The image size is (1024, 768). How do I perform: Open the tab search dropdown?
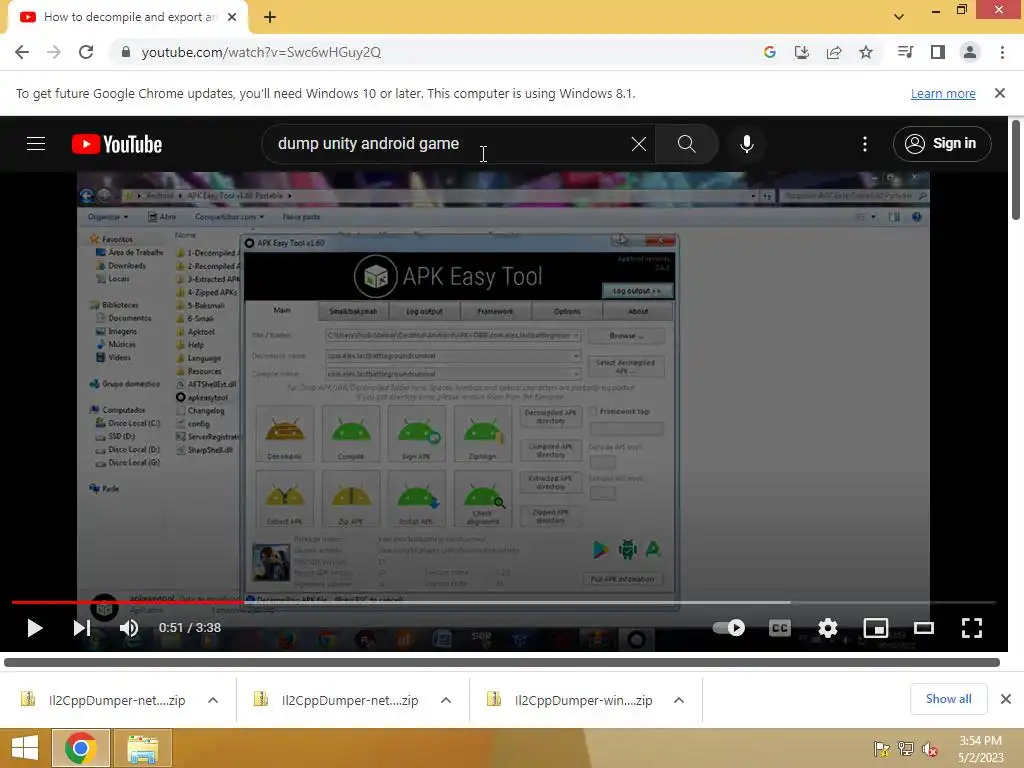tap(899, 17)
